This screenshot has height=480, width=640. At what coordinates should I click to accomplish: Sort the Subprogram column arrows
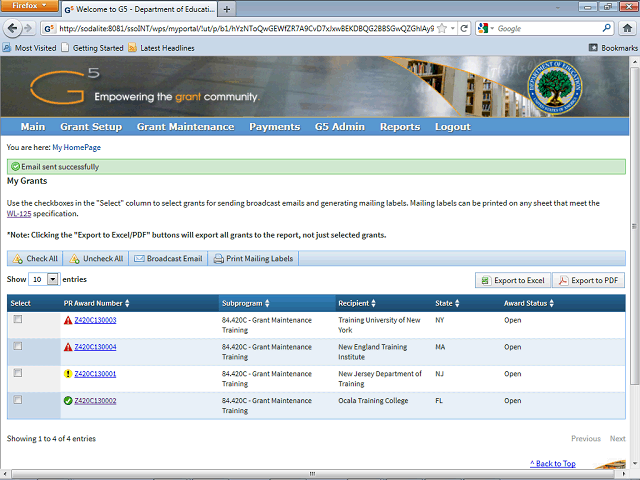(x=267, y=303)
